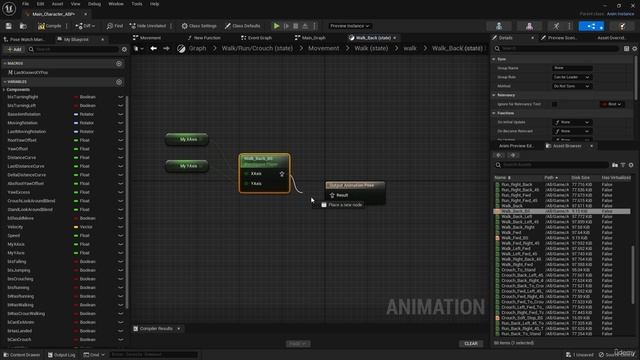640x360 pixels.
Task: Open the Edit menu
Action: click(40, 4)
